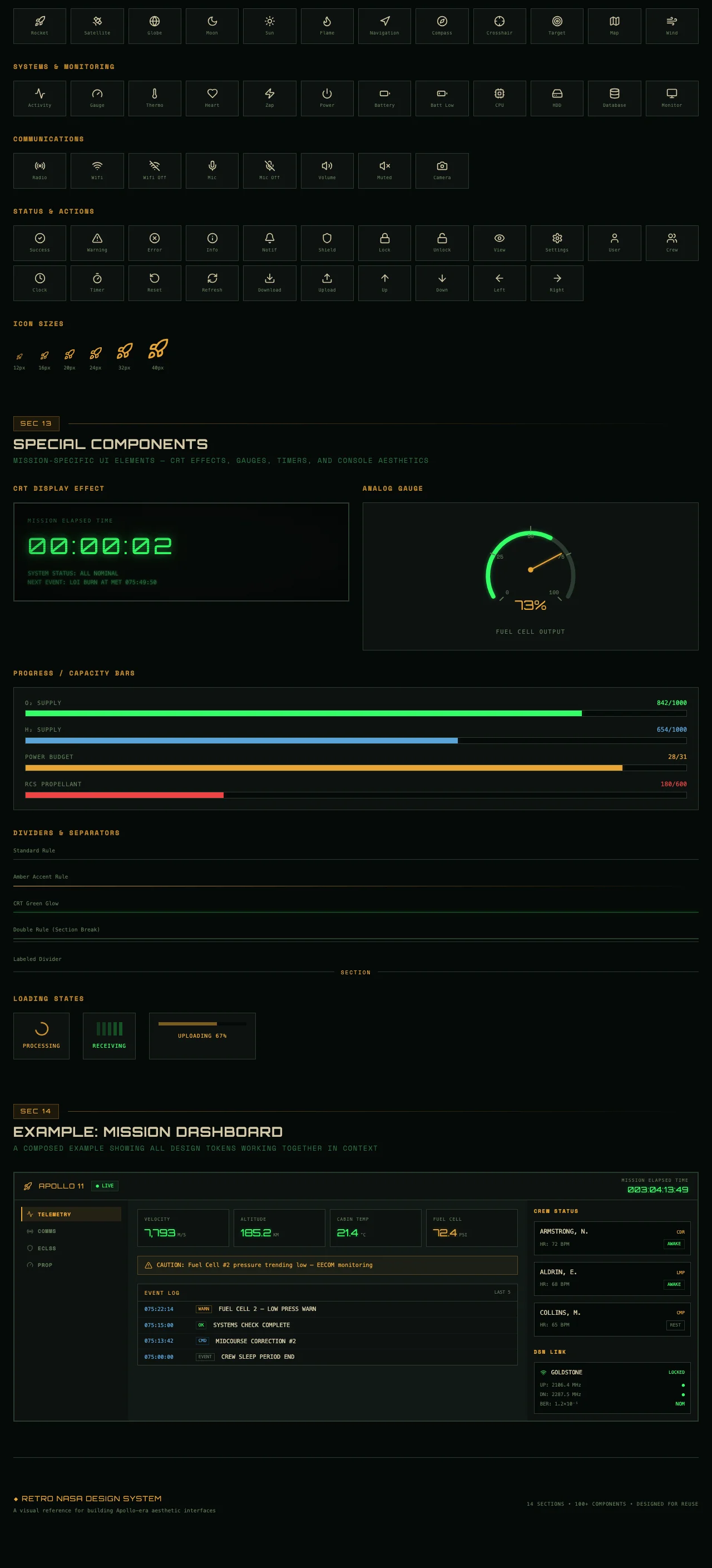Click the GOLDSTONE DSN link card
Viewport: 712px width, 1568px height.
pyautogui.click(x=612, y=1388)
